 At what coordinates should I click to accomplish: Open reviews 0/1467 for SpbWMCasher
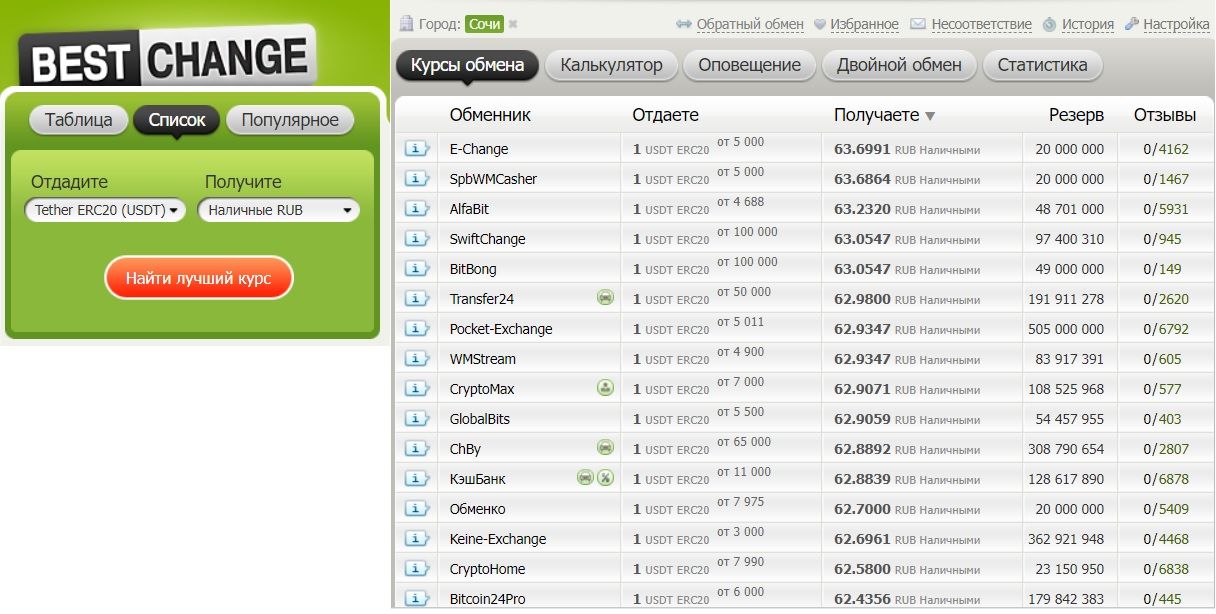click(1166, 179)
